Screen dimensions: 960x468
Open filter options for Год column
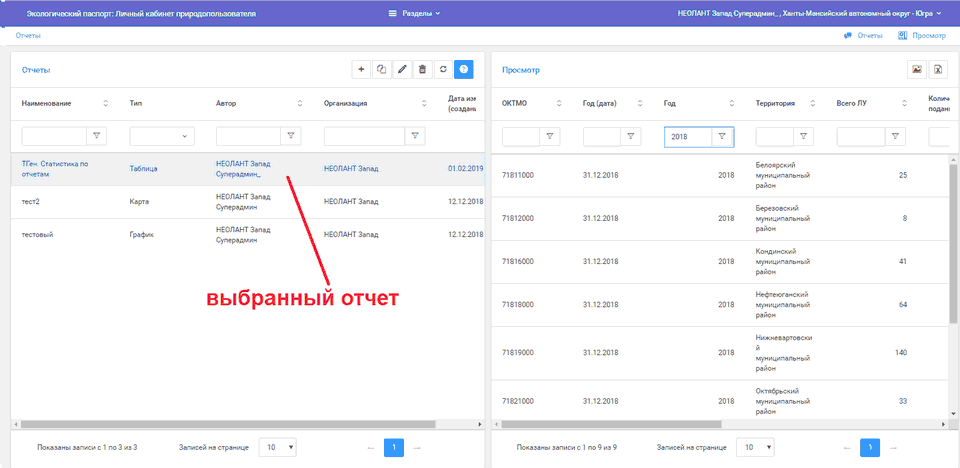[x=722, y=137]
